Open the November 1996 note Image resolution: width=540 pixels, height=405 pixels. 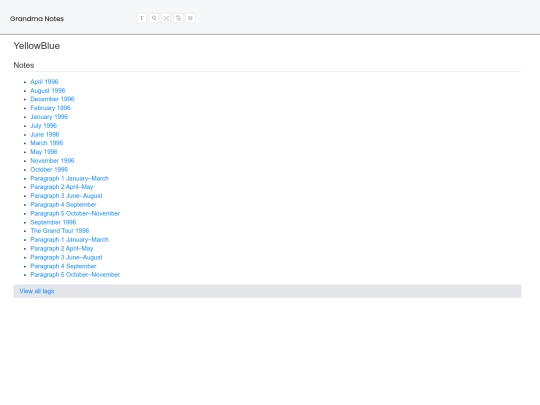click(x=52, y=160)
